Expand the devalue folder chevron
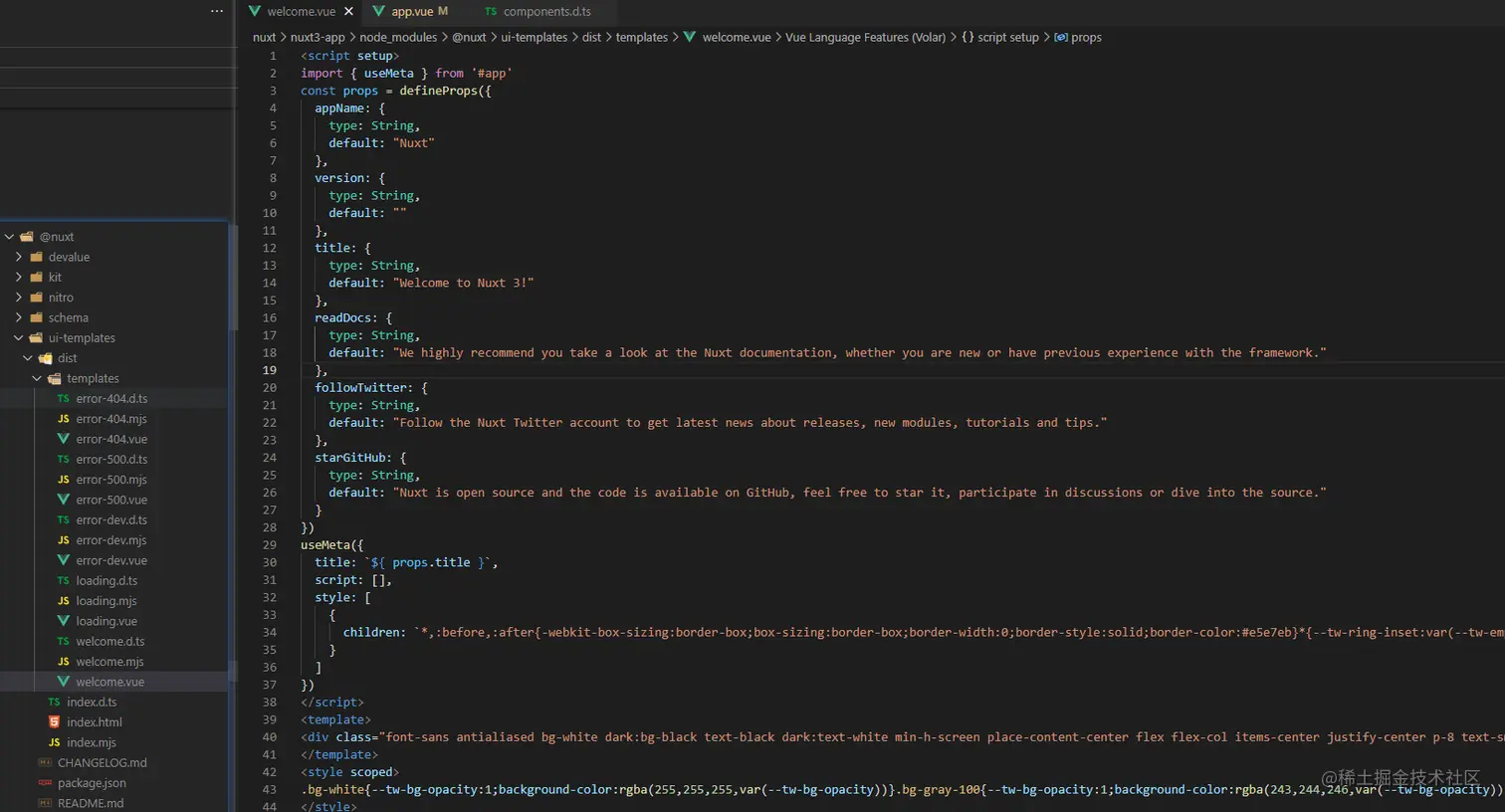Image resolution: width=1505 pixels, height=812 pixels. (19, 257)
